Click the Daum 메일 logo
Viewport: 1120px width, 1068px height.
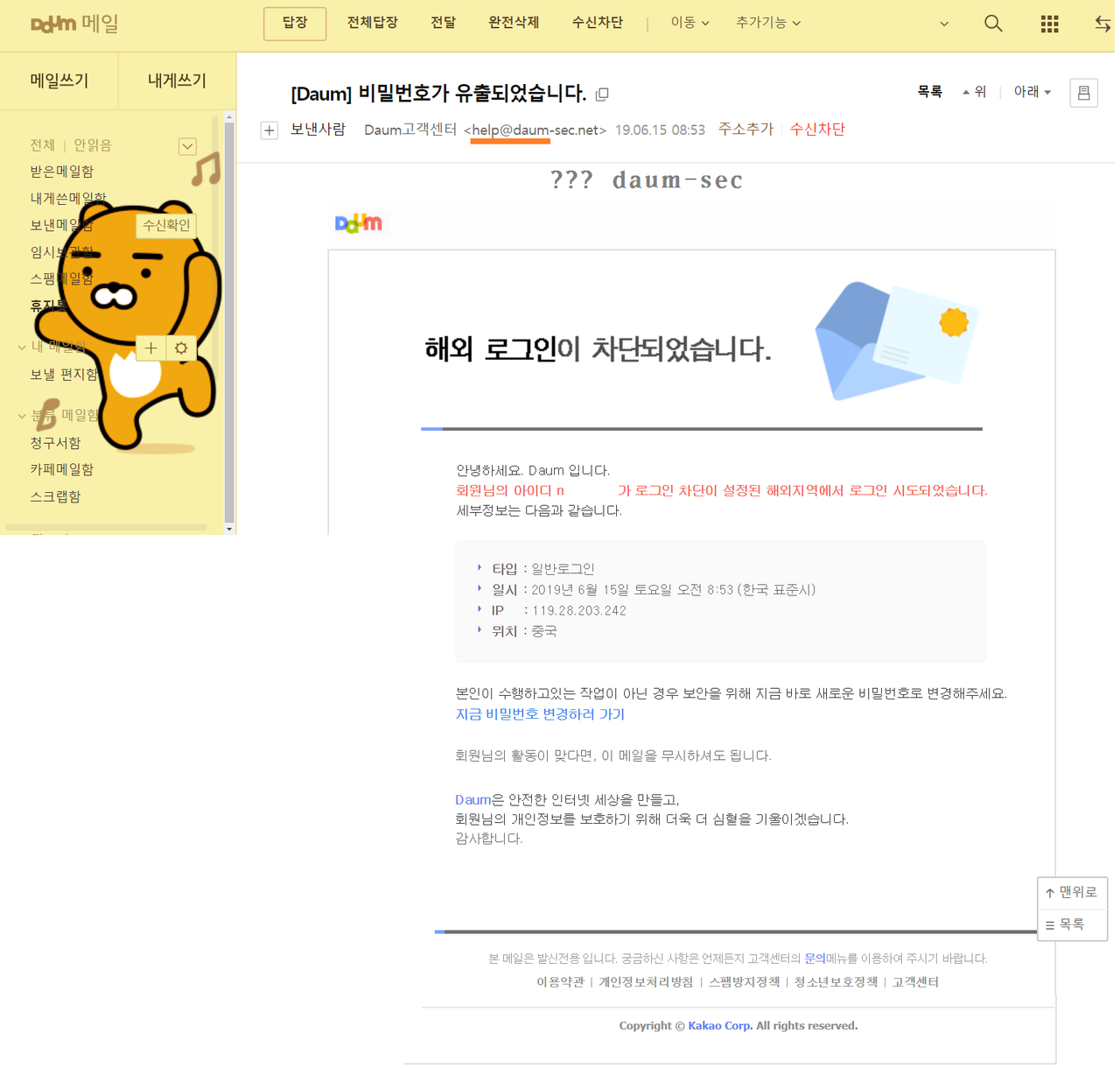pos(74,24)
